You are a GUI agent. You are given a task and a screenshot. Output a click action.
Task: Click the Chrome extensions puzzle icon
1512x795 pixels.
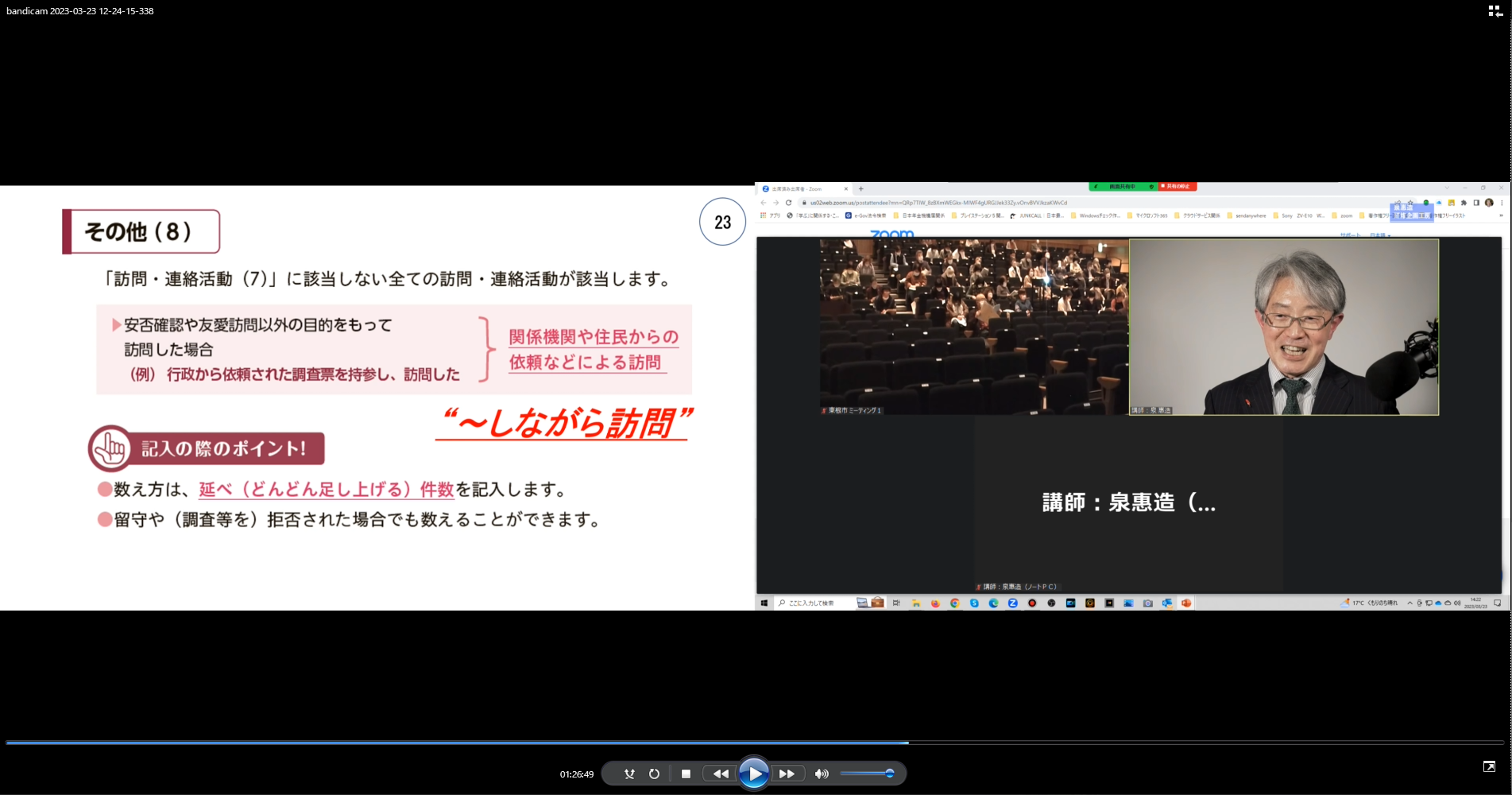click(1464, 203)
